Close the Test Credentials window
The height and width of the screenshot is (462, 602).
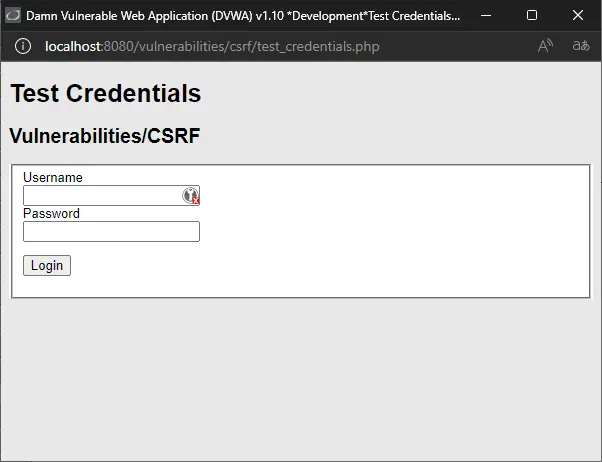pos(578,15)
